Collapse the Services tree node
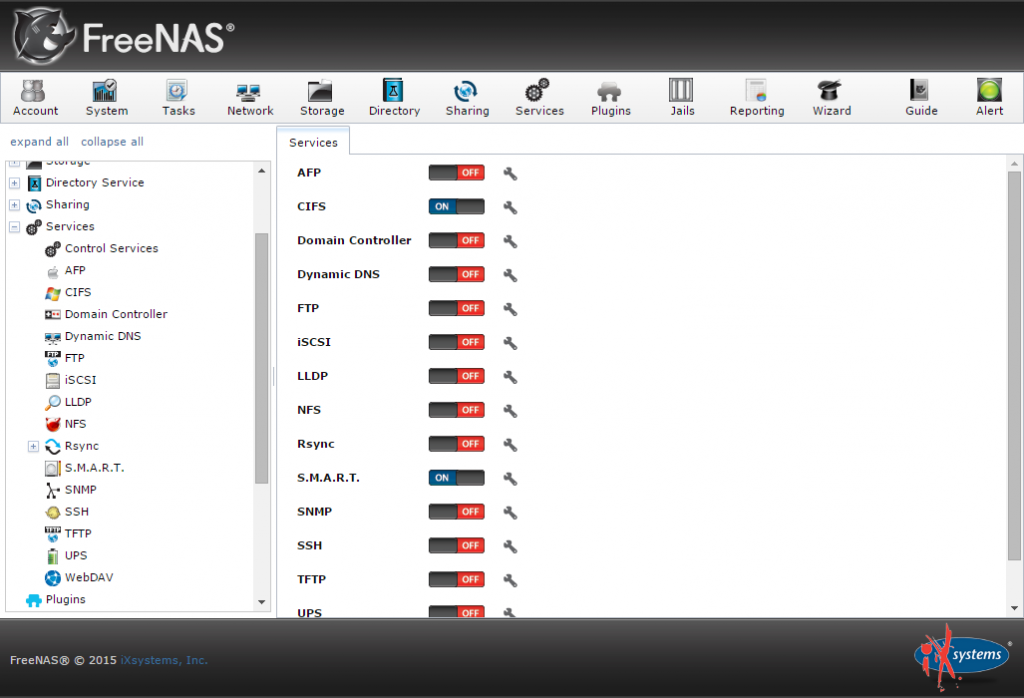1024x698 pixels. pos(14,226)
